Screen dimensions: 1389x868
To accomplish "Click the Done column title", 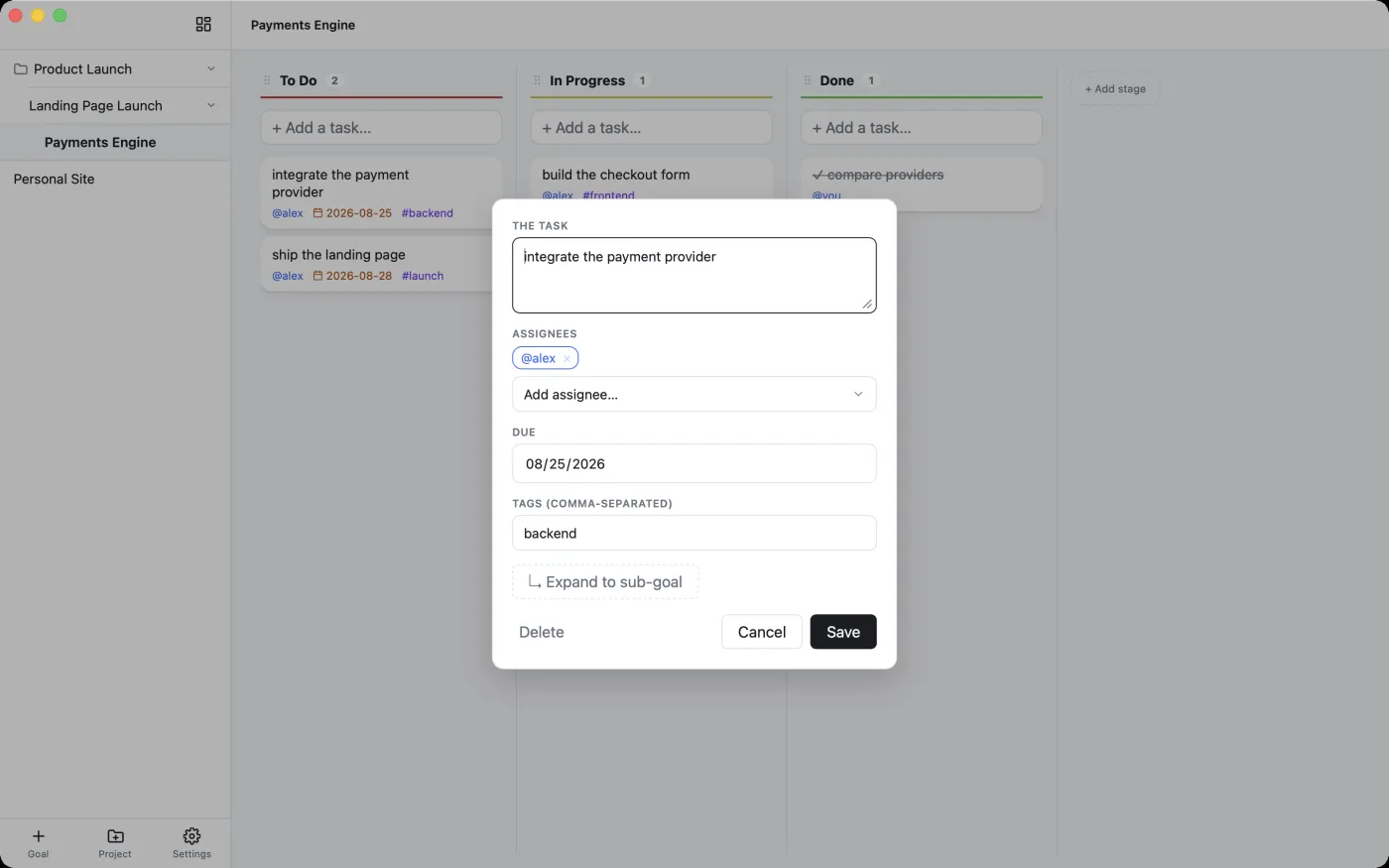I will [836, 80].
